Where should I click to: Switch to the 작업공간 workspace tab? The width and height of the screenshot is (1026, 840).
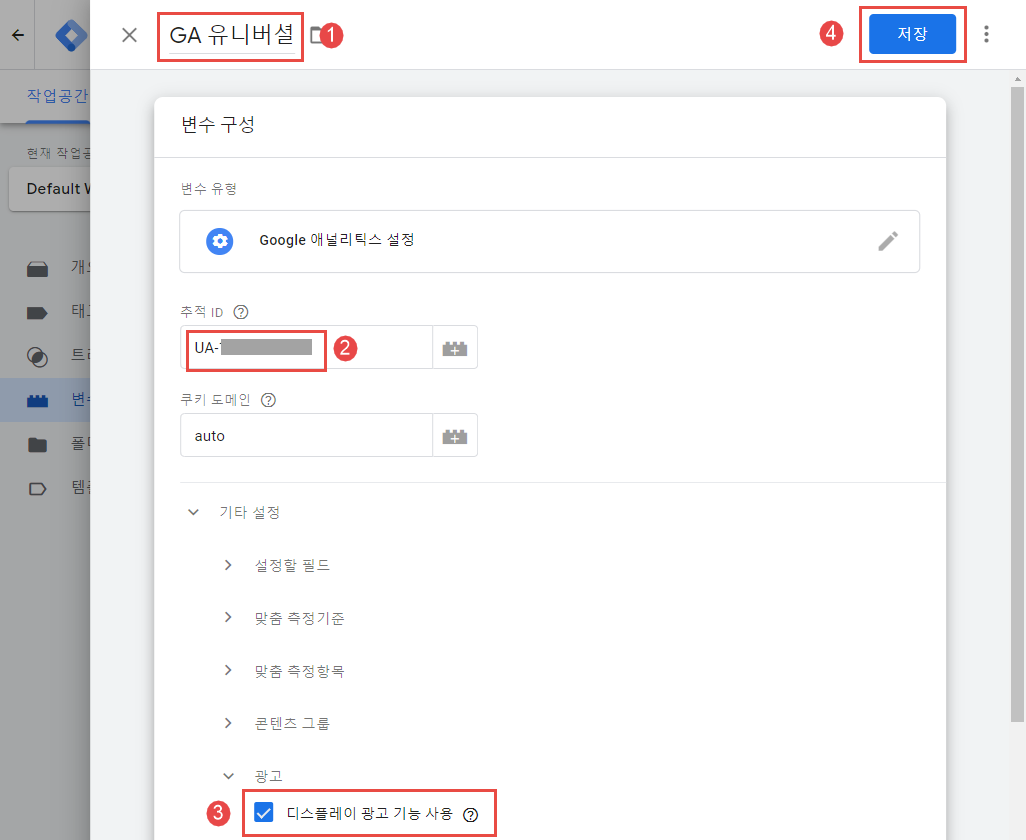(58, 96)
